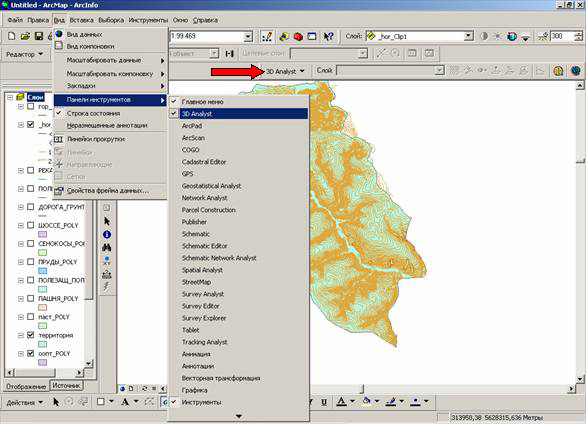Open ArcGlobe with the yellow globe icon
This screenshot has height=424, width=586.
pos(558,71)
